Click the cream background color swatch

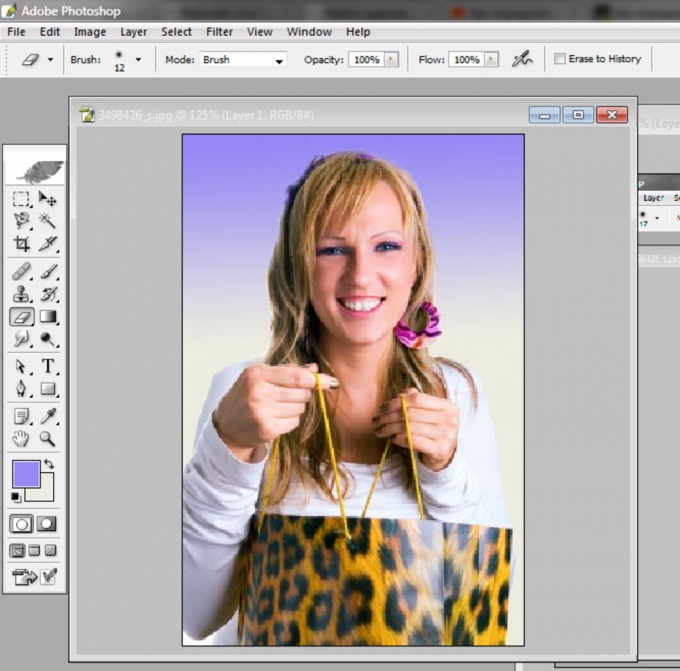click(x=46, y=492)
